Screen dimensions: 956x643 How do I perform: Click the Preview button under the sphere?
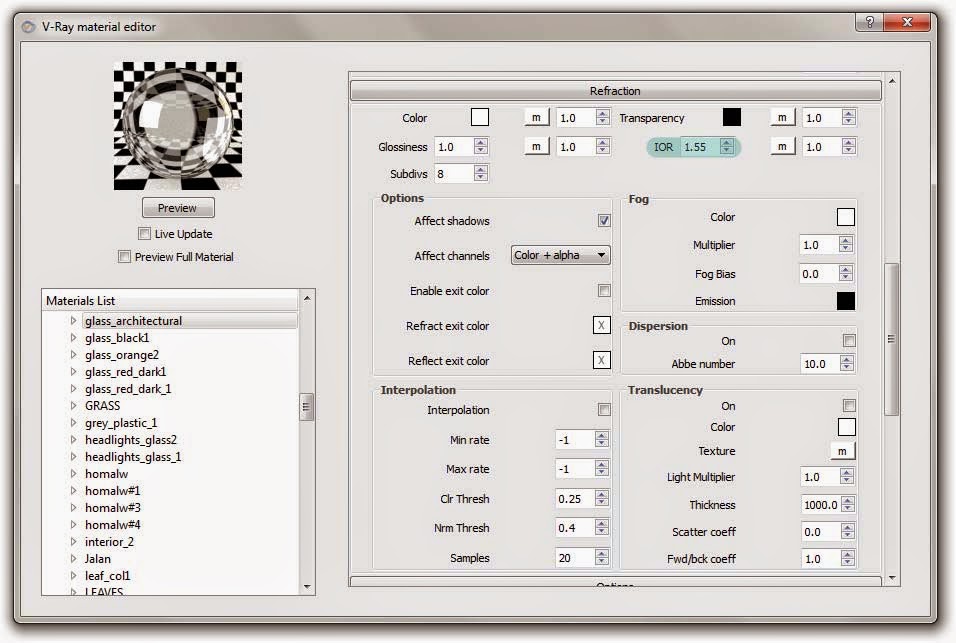[177, 208]
